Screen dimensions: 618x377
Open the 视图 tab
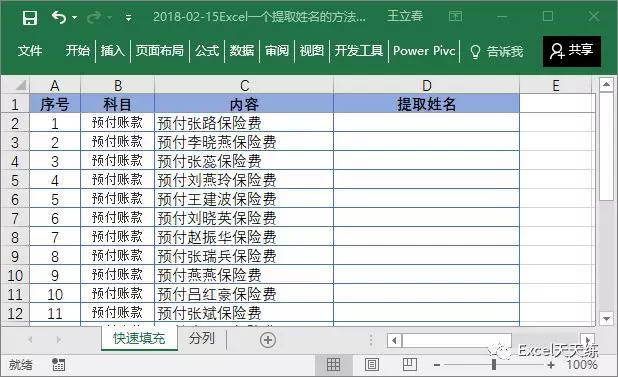(311, 50)
